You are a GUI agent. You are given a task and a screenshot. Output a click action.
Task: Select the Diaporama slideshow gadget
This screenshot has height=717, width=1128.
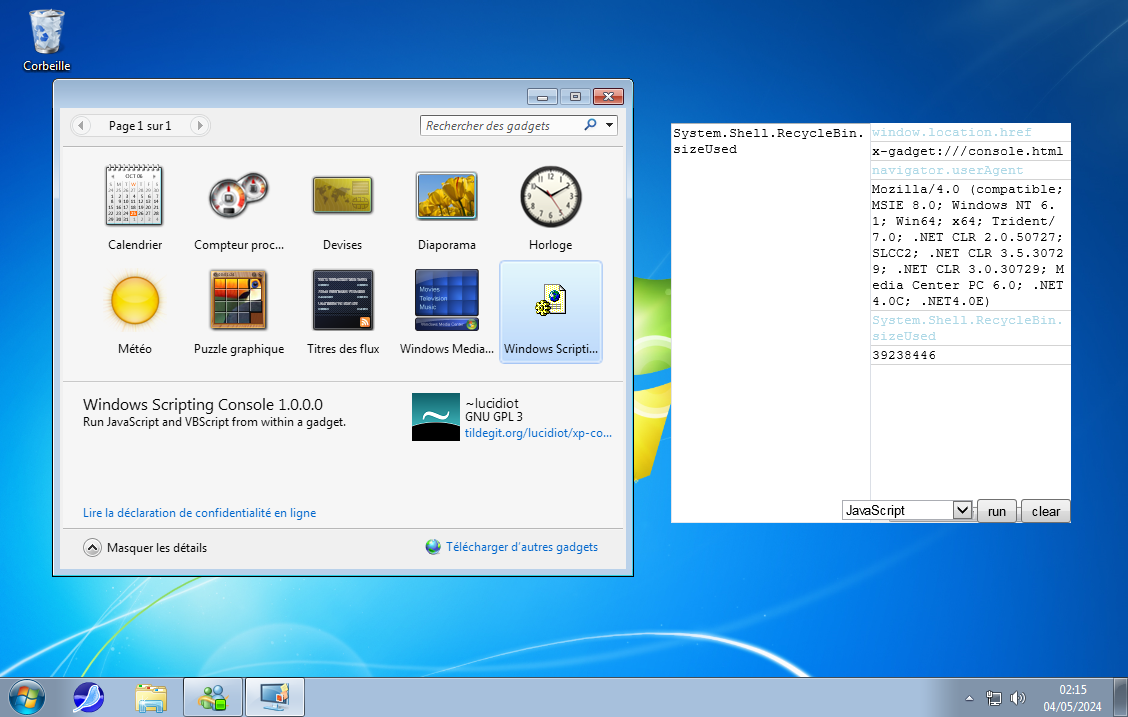446,196
